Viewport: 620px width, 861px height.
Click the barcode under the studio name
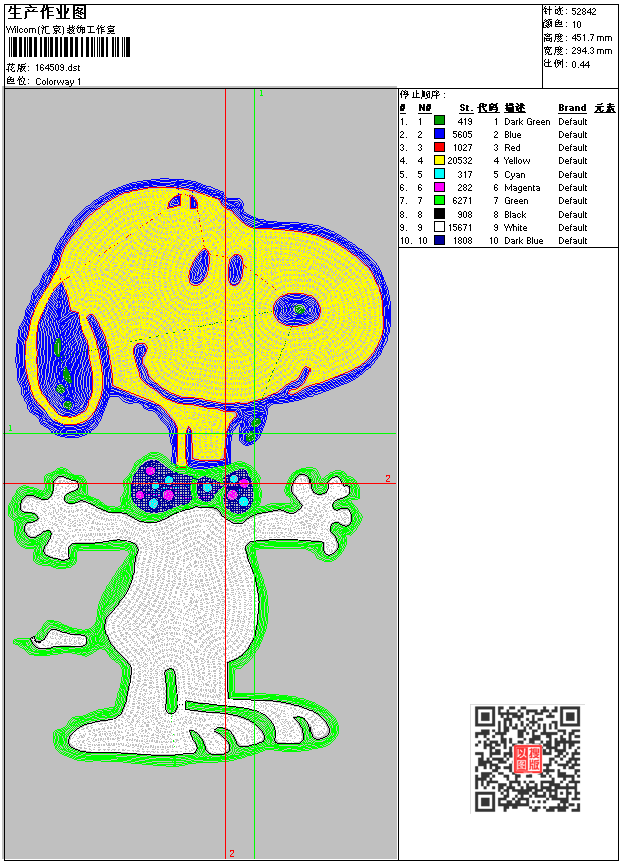pos(69,47)
